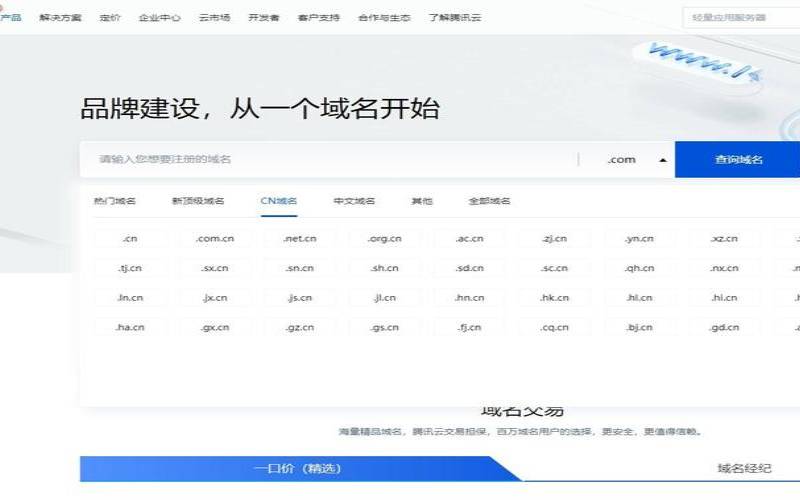The image size is (800, 500).
Task: Choose the .jx.cn suffix
Action: pos(215,297)
